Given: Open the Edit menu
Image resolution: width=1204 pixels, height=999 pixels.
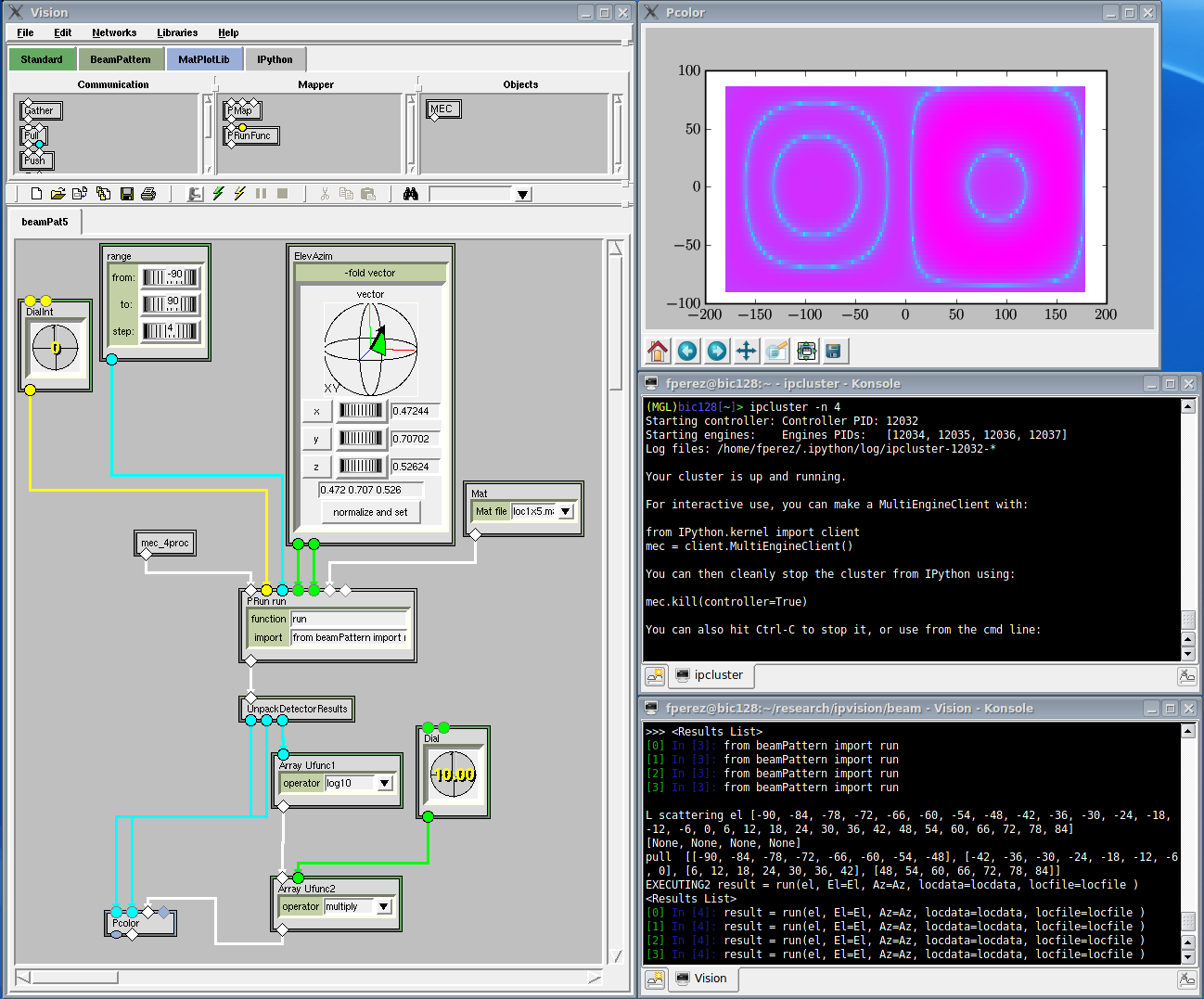Looking at the screenshot, I should click(x=62, y=32).
